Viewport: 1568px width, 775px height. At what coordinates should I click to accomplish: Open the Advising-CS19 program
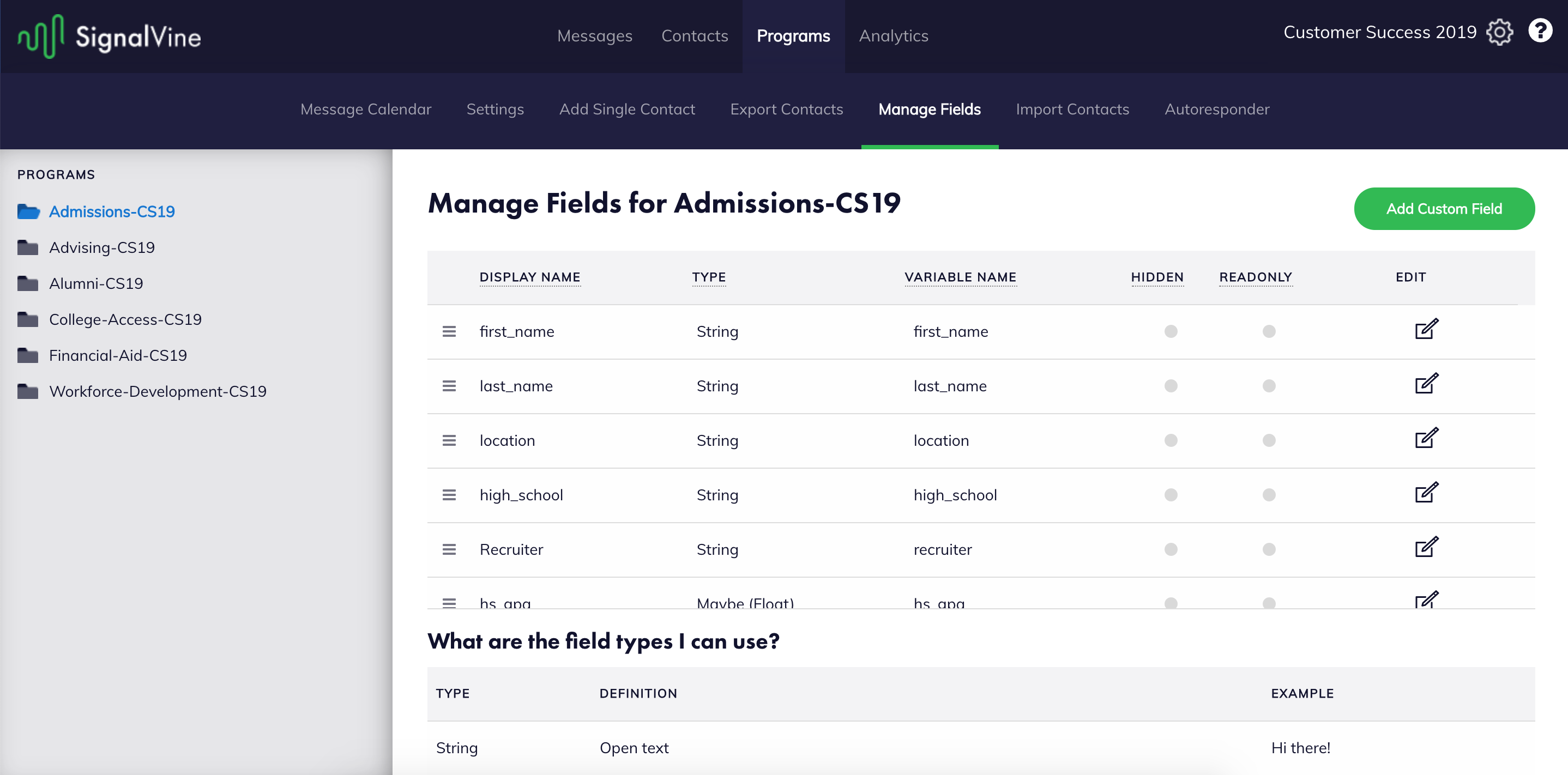click(x=101, y=247)
